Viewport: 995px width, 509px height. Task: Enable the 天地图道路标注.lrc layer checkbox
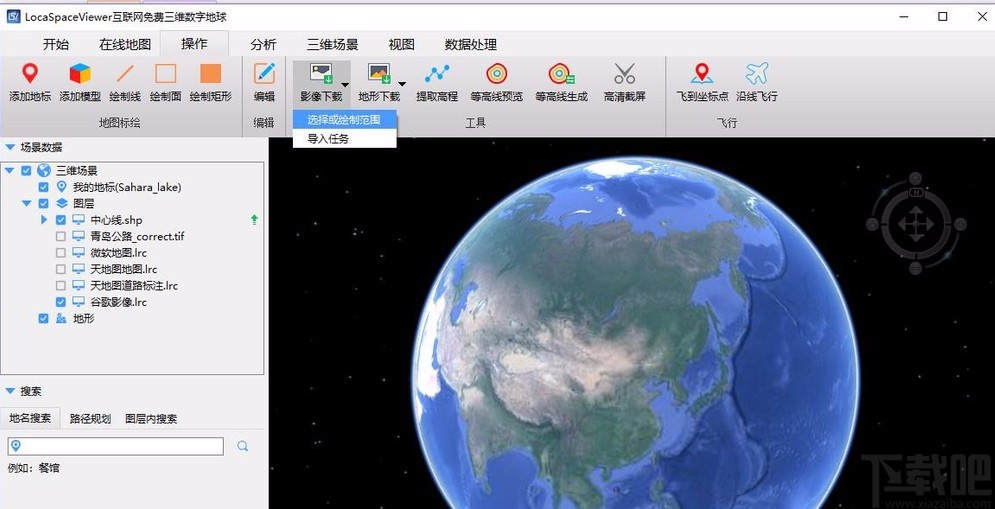60,286
